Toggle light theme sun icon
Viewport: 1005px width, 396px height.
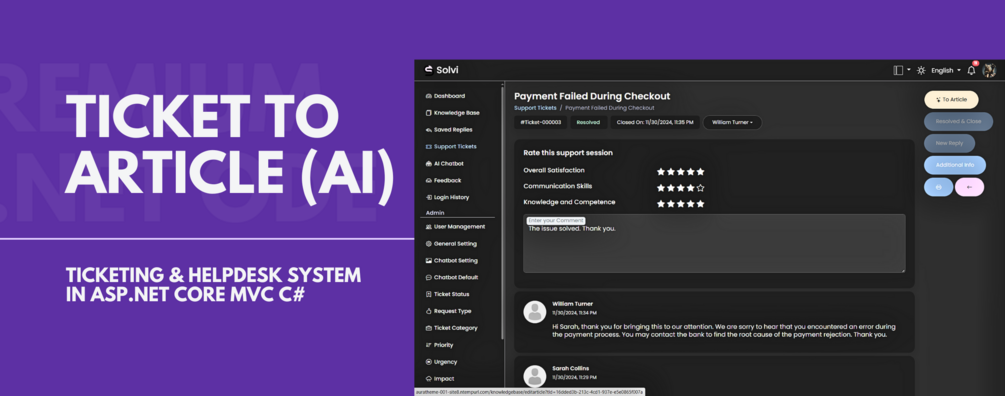(x=921, y=70)
